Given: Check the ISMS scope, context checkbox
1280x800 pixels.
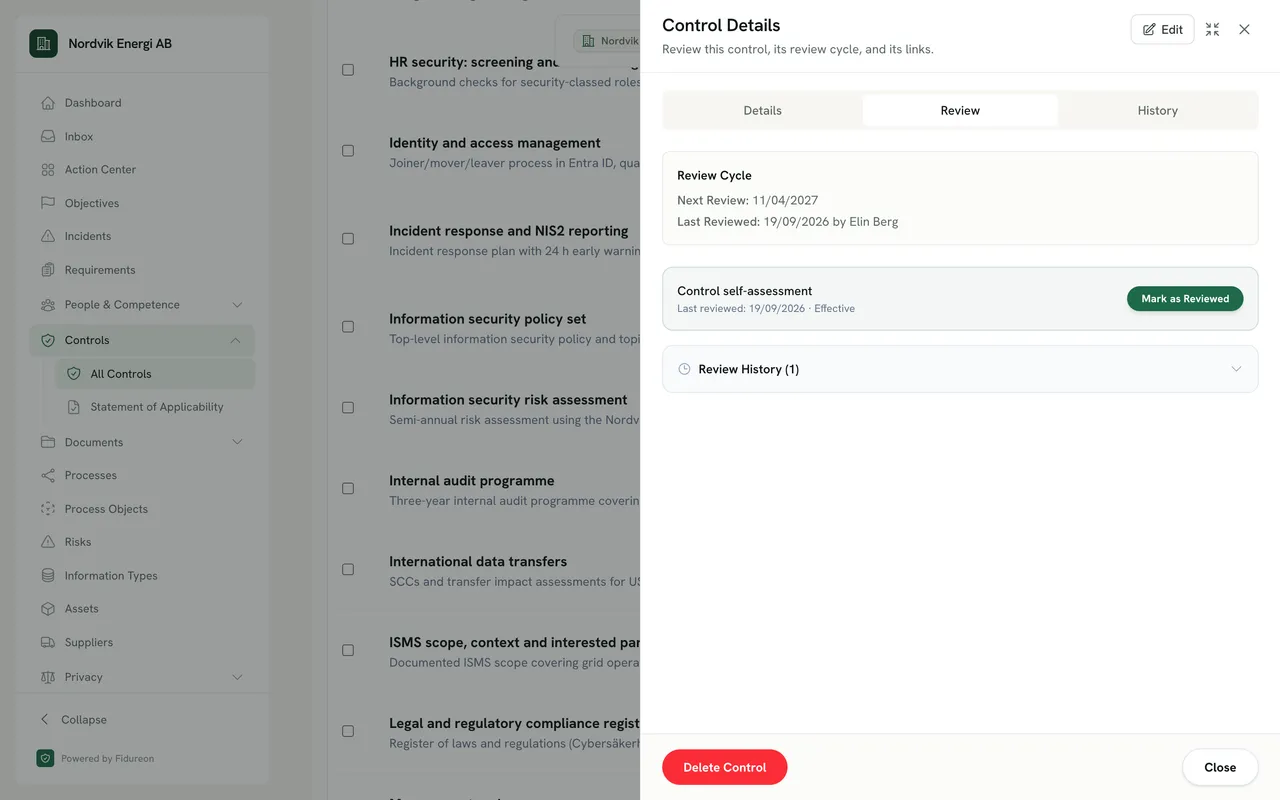Looking at the screenshot, I should (348, 651).
